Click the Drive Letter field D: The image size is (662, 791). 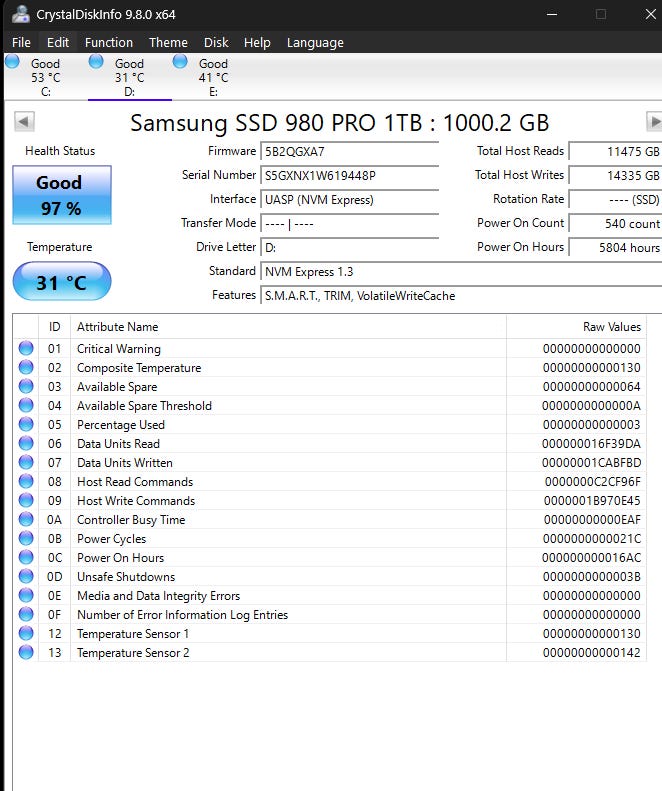click(350, 248)
